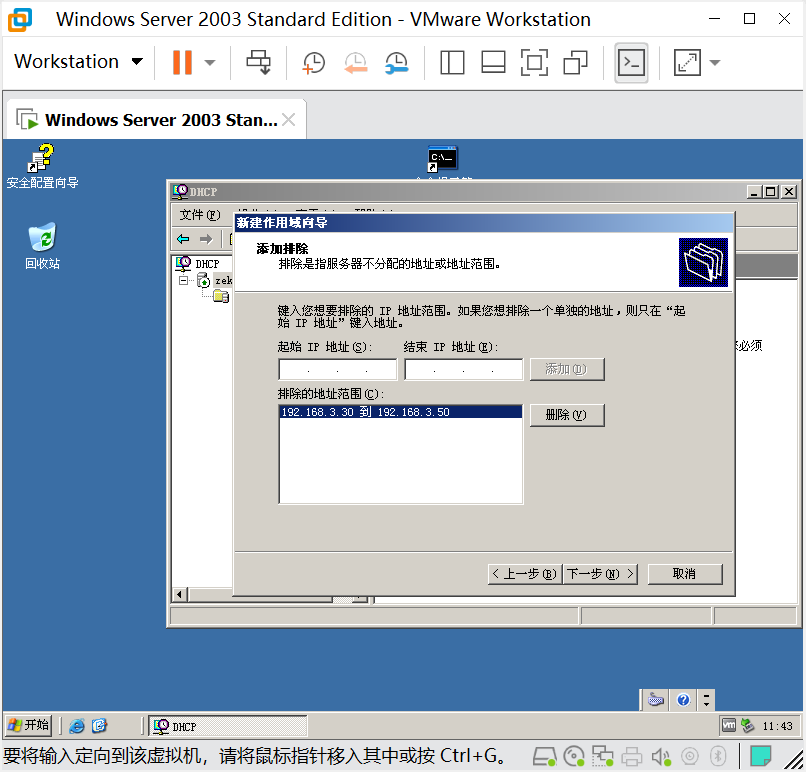Click the printer device status icon

(632, 757)
